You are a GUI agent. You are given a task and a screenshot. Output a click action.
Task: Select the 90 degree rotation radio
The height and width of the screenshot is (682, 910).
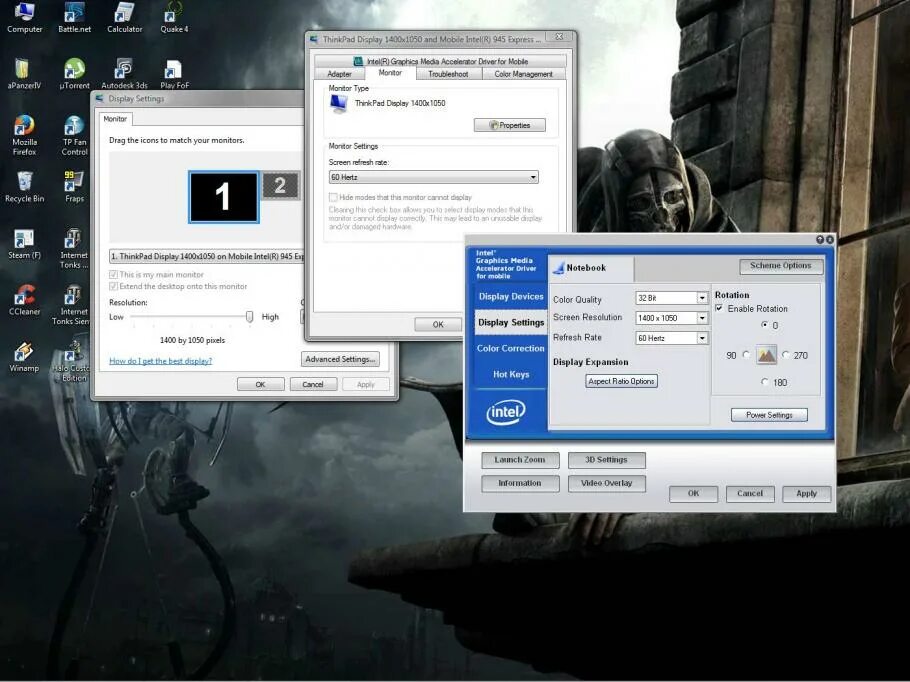(746, 355)
